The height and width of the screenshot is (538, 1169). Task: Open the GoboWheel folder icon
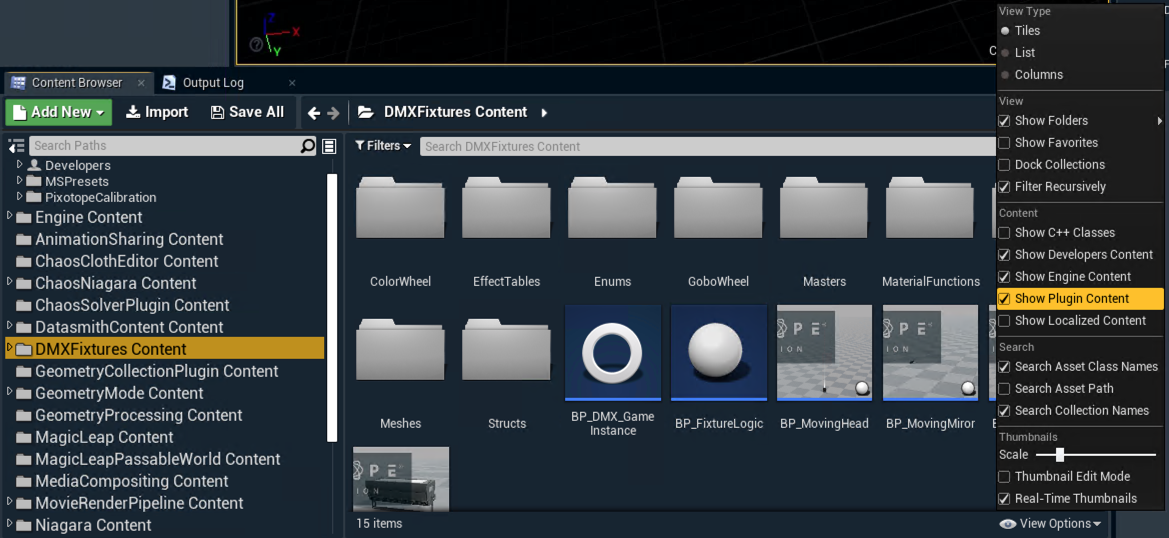(718, 210)
